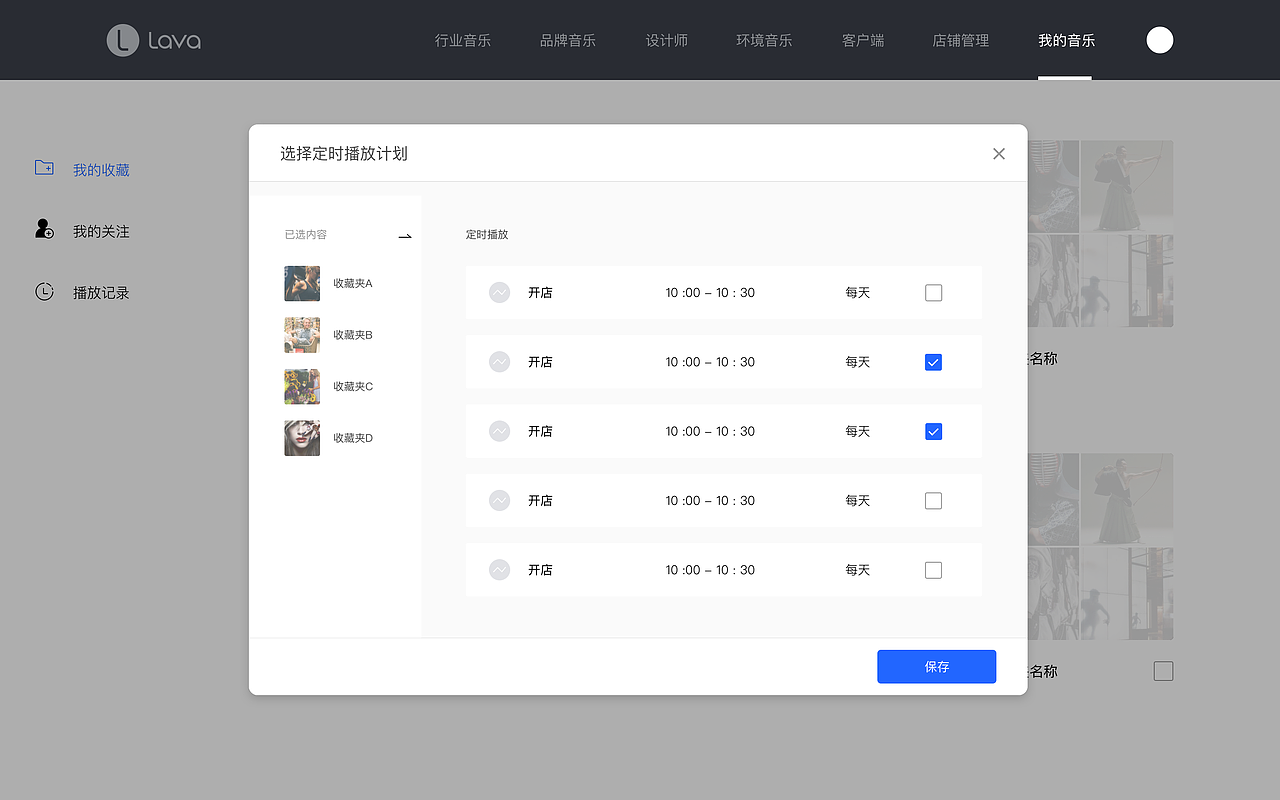The height and width of the screenshot is (800, 1280).
Task: Click the 播放记录 clock icon
Action: pyautogui.click(x=44, y=292)
